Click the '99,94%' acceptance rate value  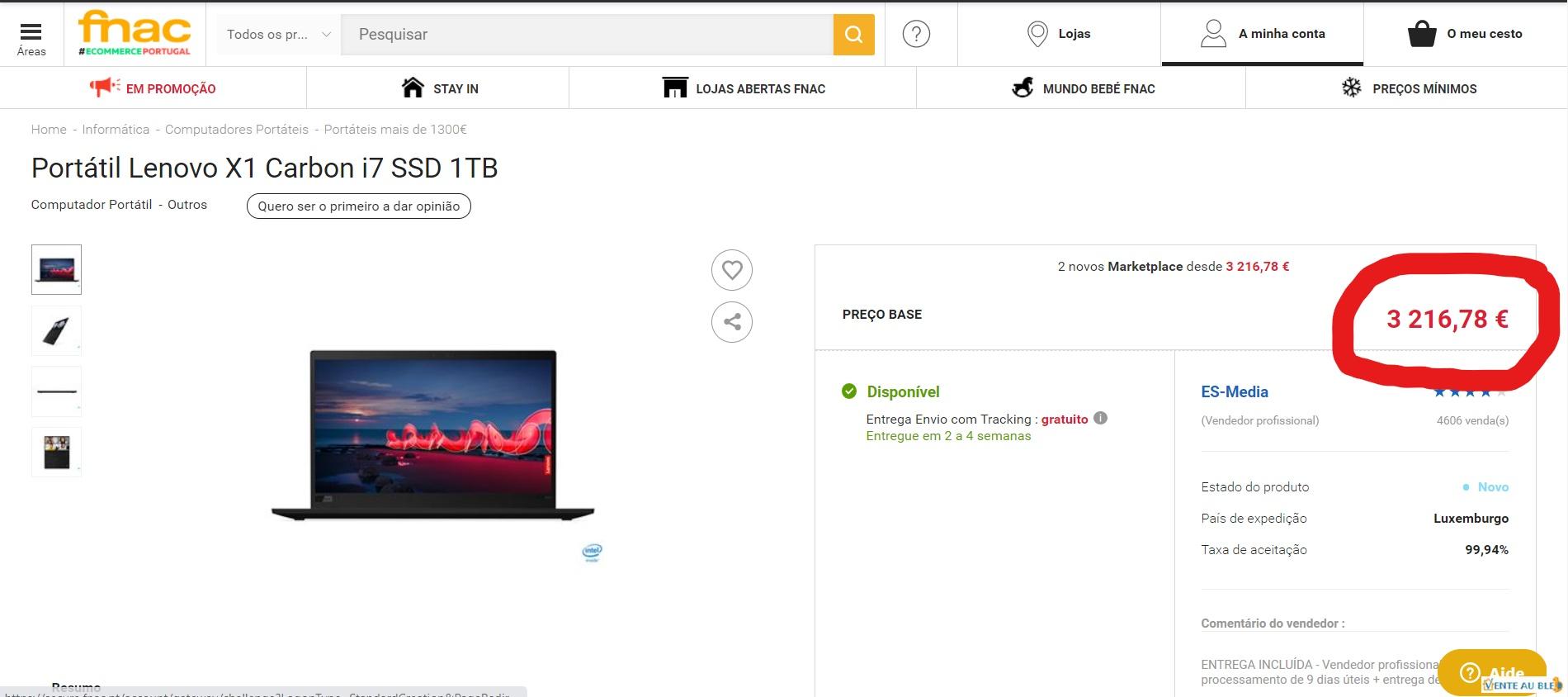[1486, 549]
